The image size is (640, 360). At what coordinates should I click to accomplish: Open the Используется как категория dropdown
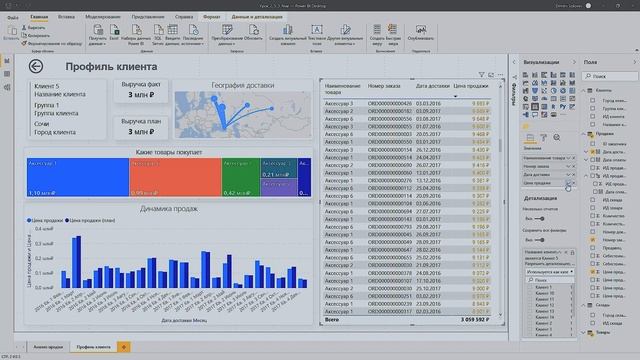tap(549, 271)
